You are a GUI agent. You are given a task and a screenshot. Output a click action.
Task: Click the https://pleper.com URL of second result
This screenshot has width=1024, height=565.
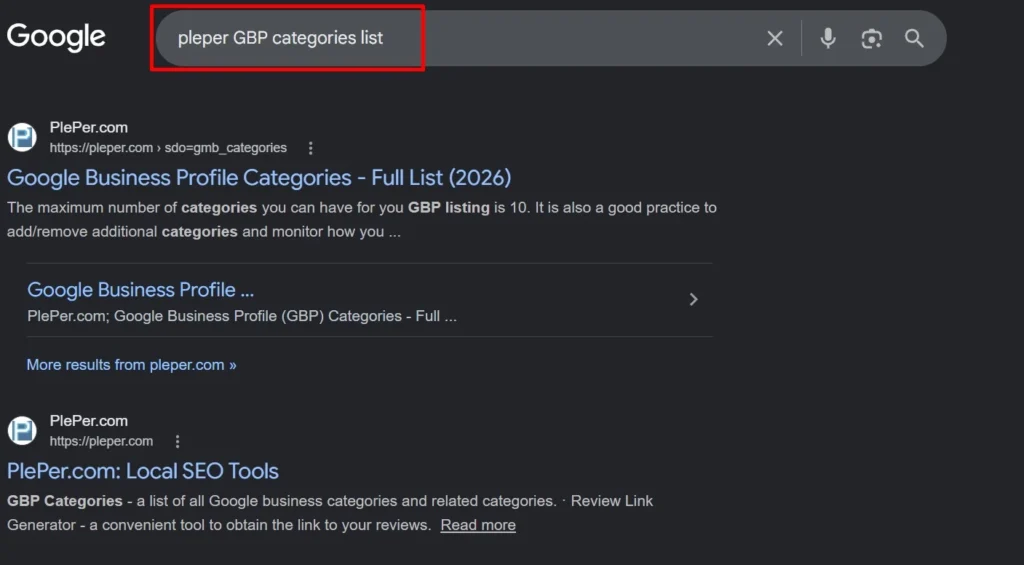coord(101,442)
